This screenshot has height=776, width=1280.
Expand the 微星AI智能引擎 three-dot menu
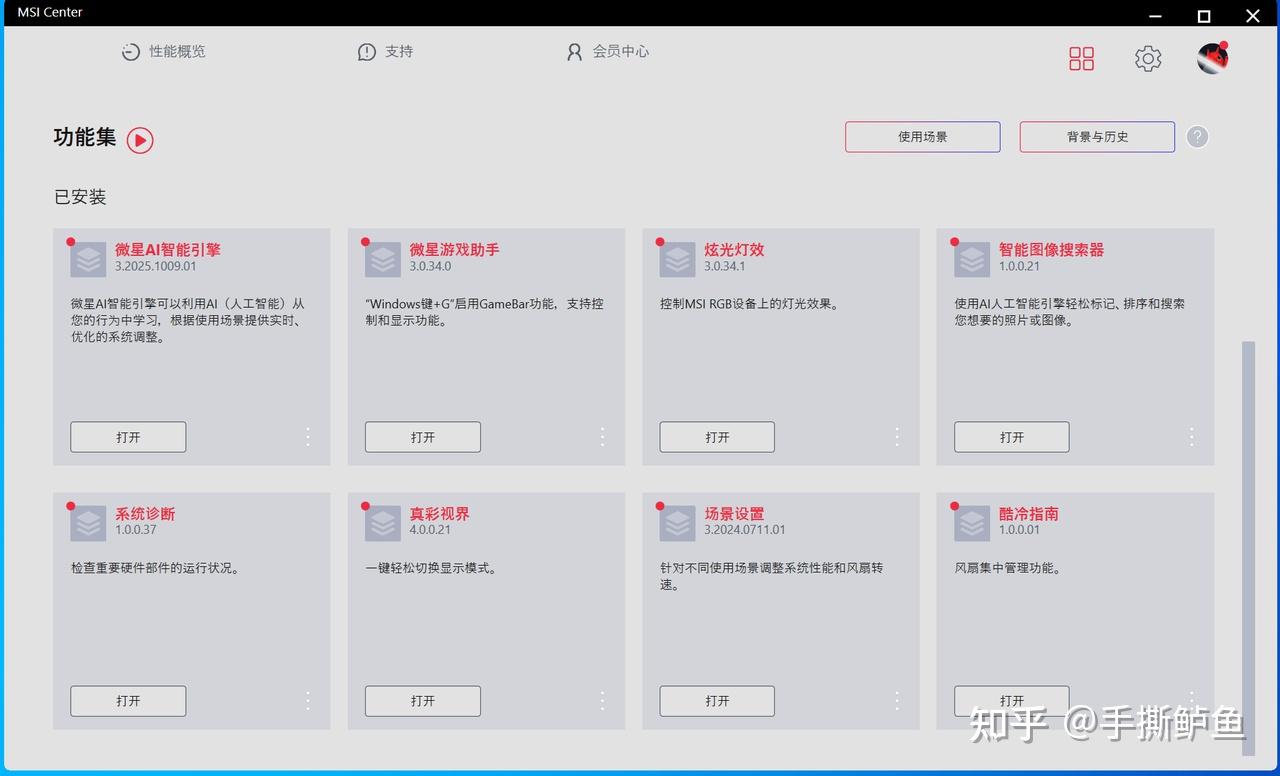click(x=308, y=437)
